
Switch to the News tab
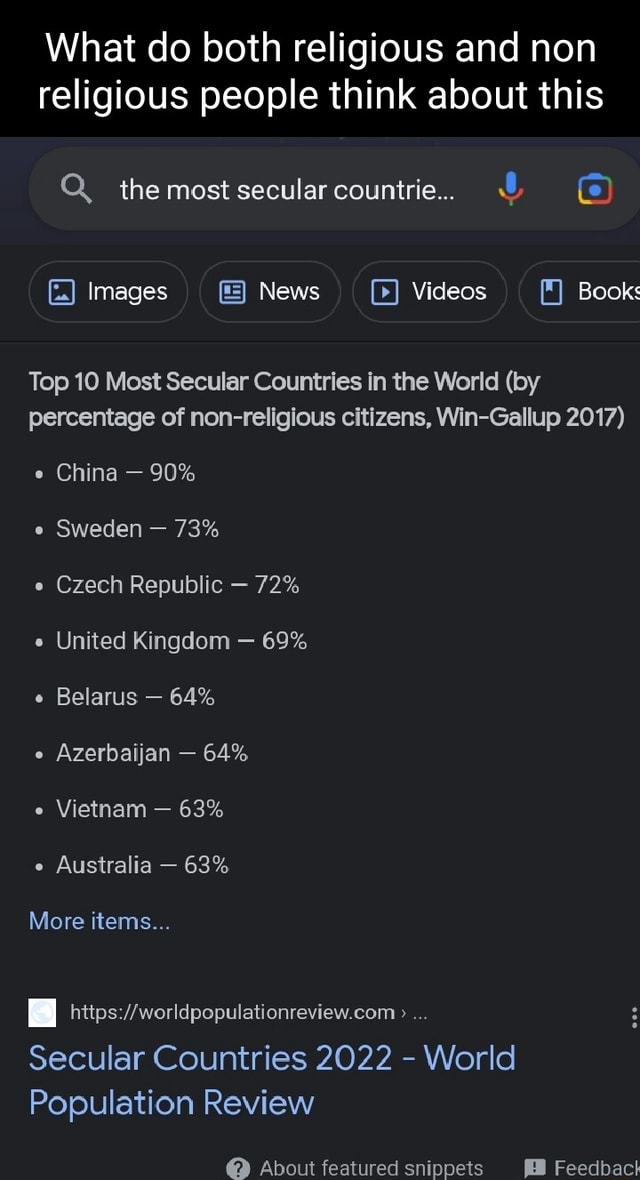[269, 291]
